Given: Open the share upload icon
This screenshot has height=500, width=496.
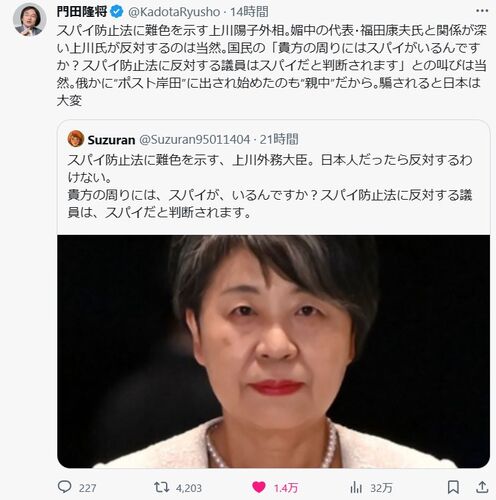Looking at the screenshot, I should tap(482, 487).
